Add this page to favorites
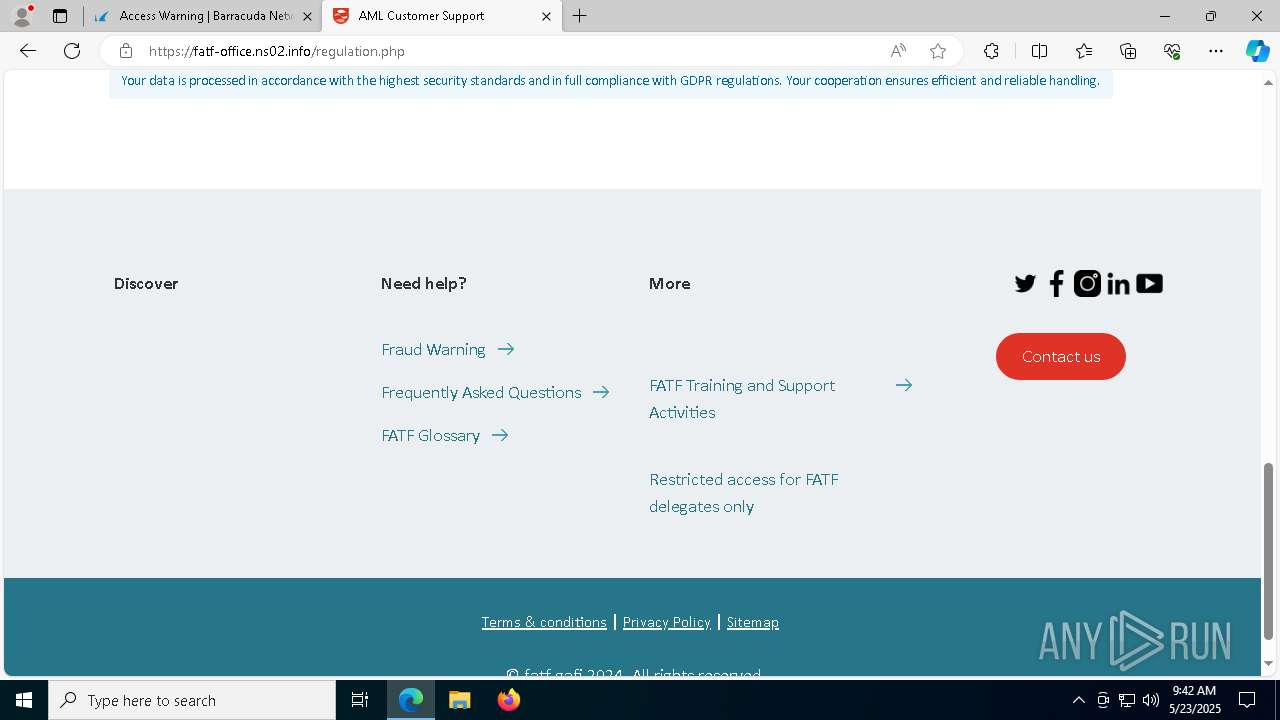 click(937, 51)
